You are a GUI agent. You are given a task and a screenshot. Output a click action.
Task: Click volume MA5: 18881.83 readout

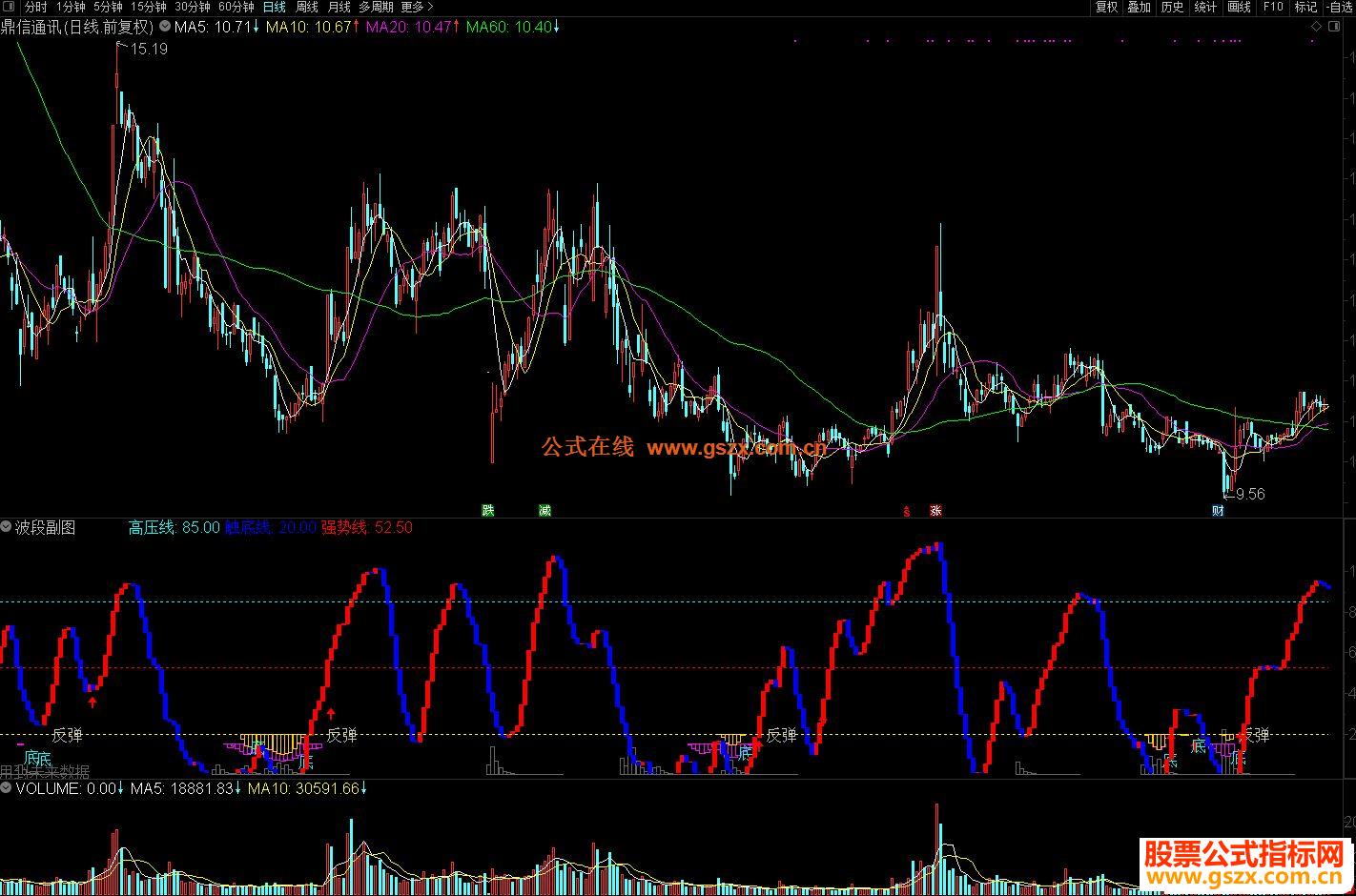(186, 788)
